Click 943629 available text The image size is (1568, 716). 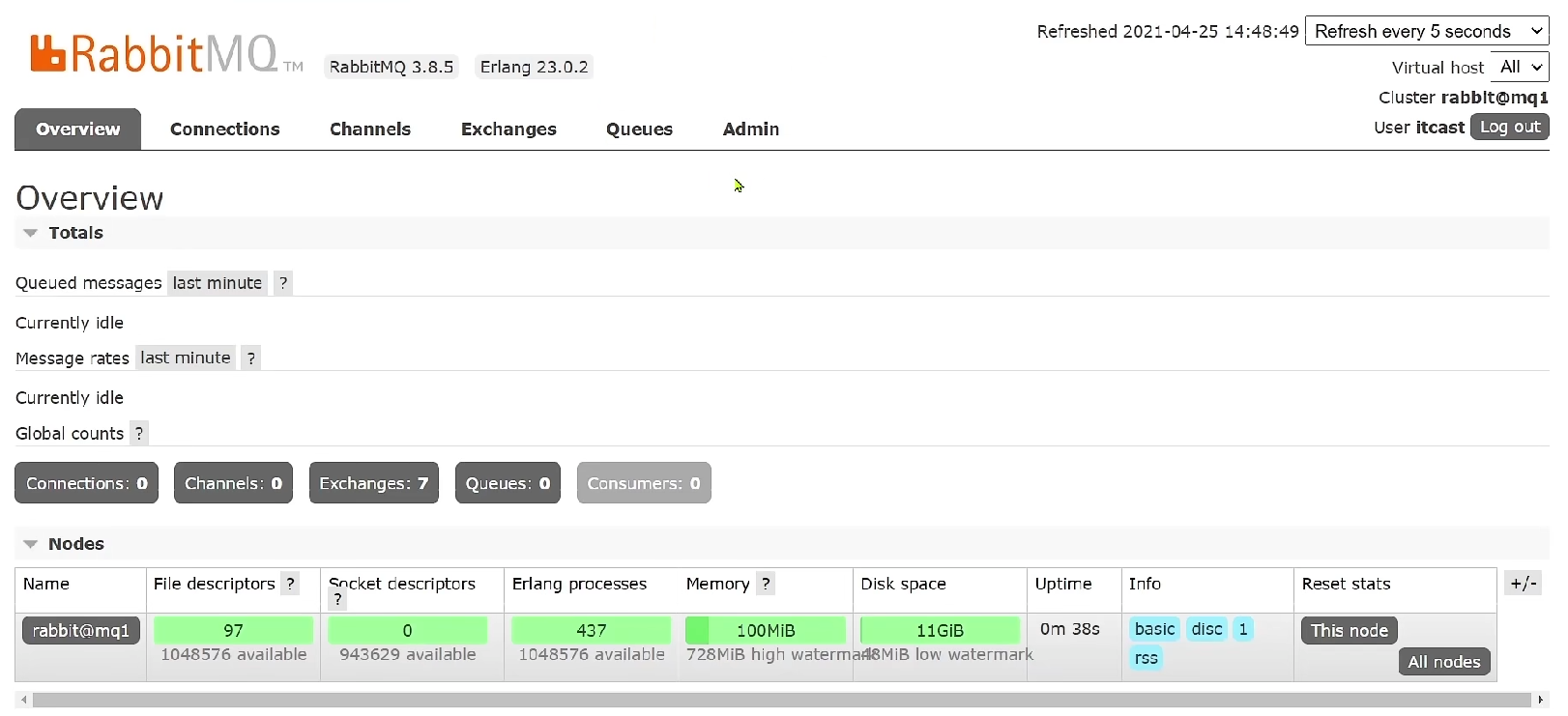pos(407,654)
